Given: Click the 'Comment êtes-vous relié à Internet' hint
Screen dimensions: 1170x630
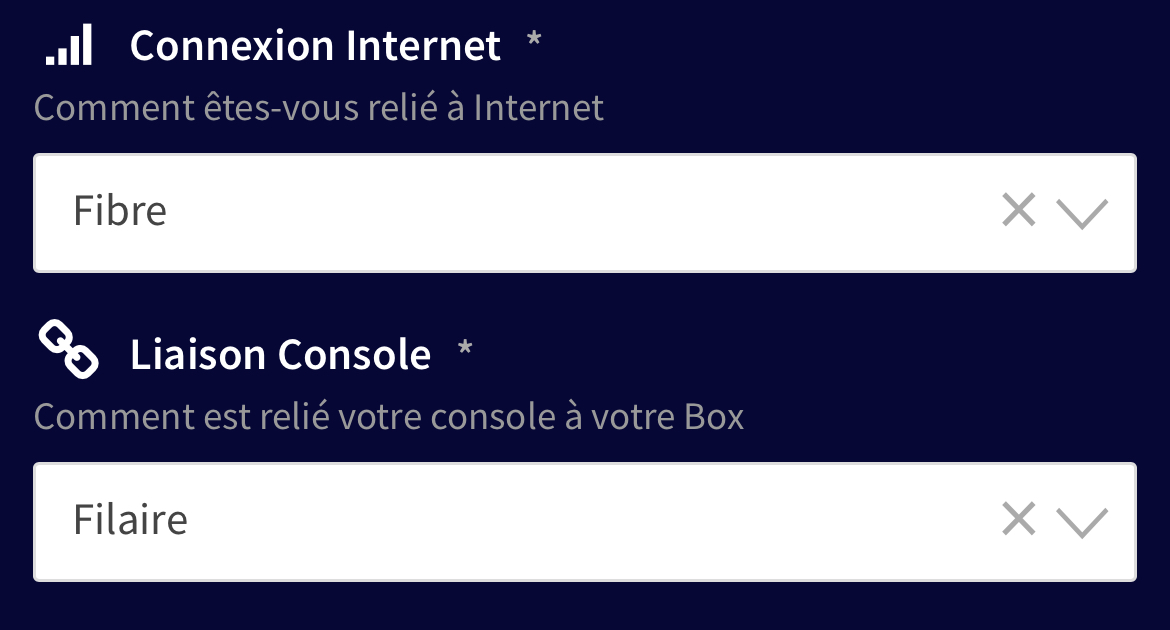Looking at the screenshot, I should point(319,107).
